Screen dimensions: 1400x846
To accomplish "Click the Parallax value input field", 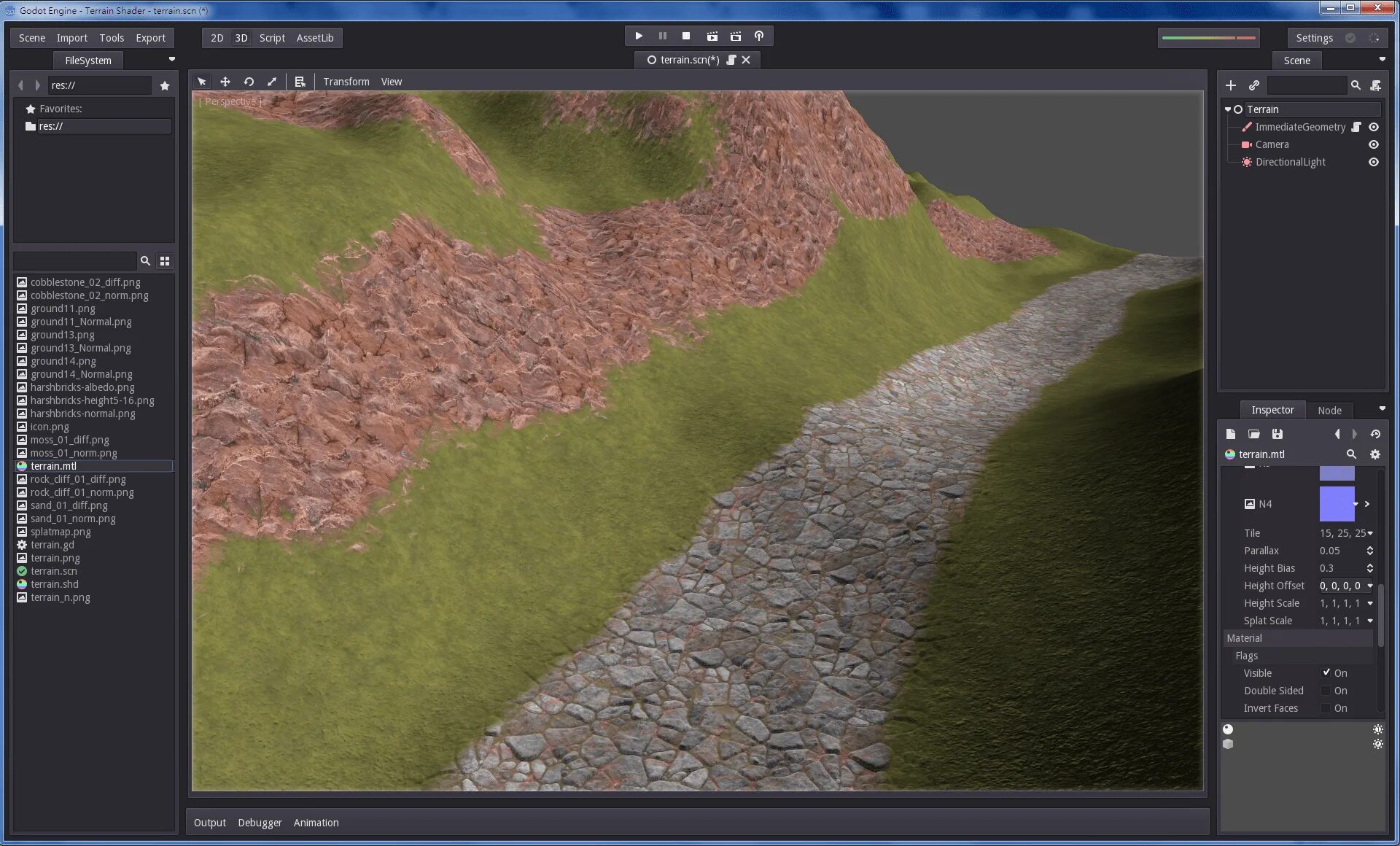I will (x=1340, y=550).
